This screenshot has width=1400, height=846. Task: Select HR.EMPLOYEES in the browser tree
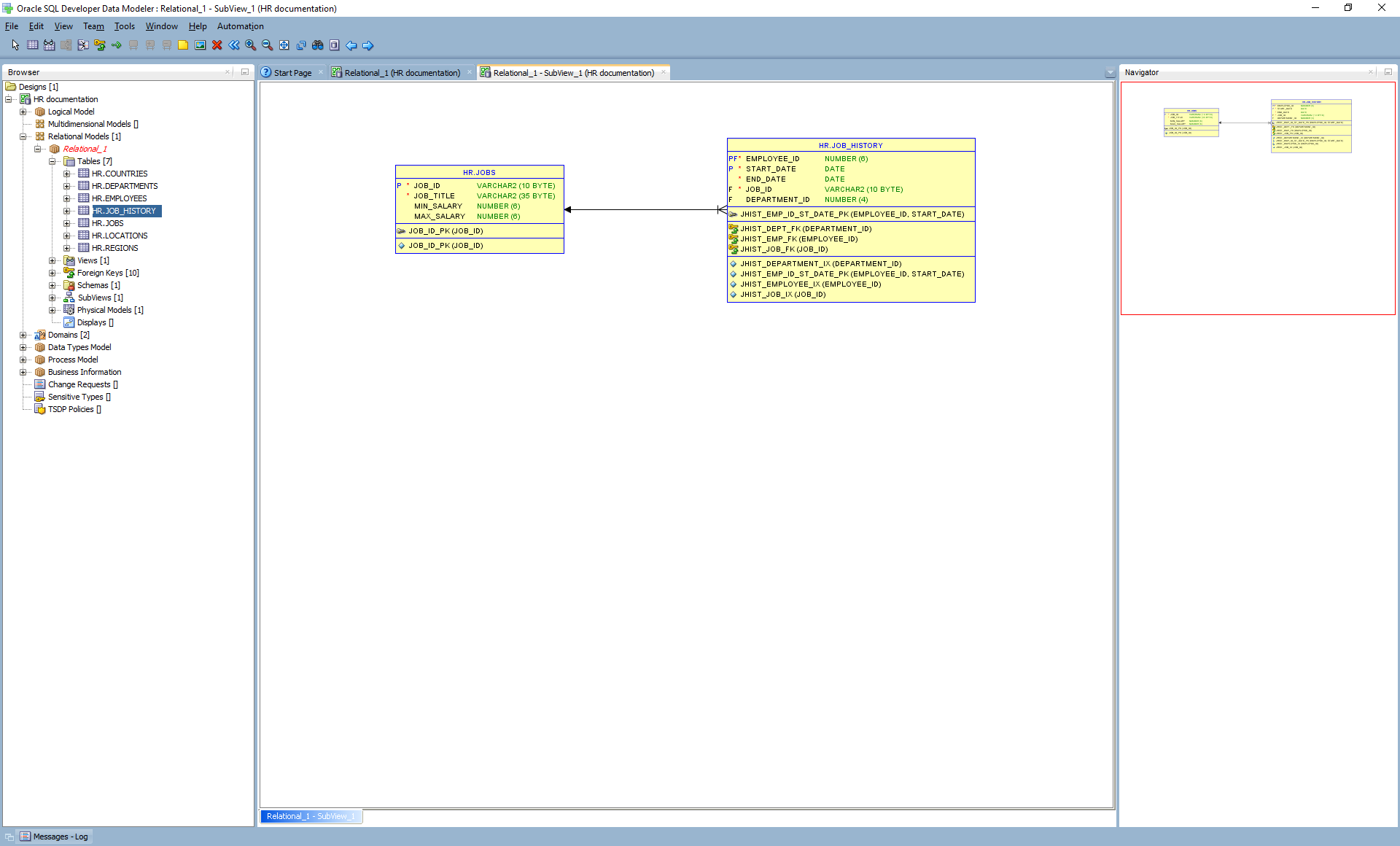pos(119,198)
